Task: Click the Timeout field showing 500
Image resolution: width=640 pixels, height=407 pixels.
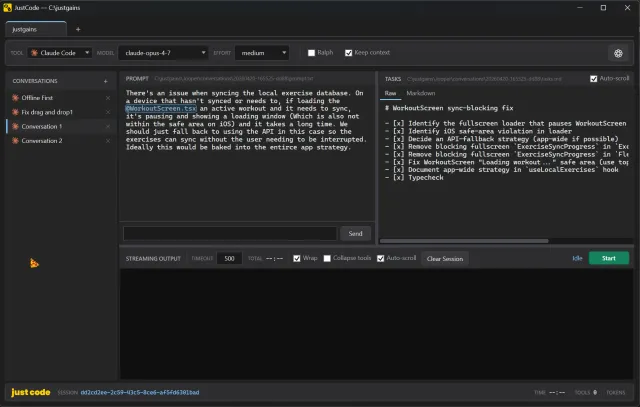Action: [x=229, y=258]
